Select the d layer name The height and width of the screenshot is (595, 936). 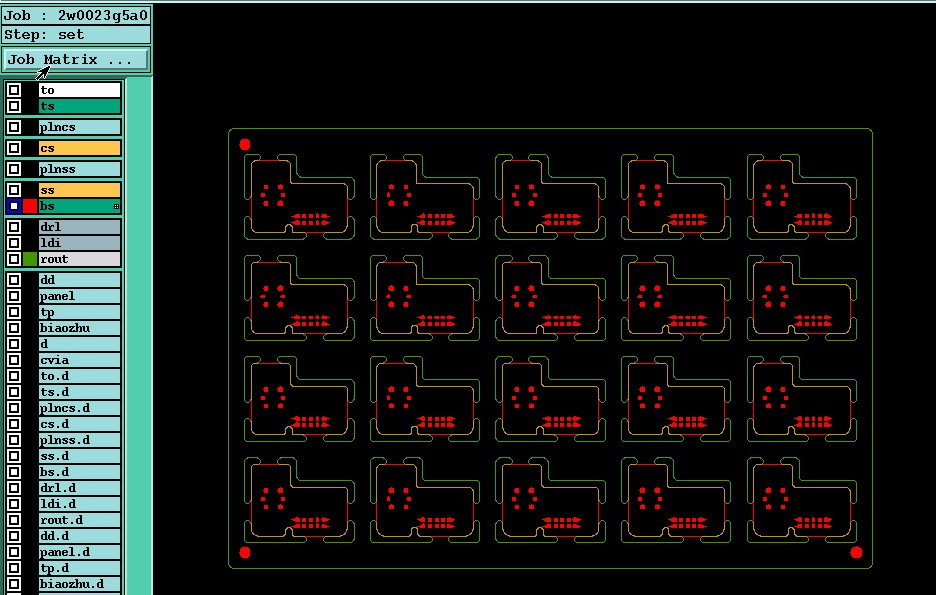point(79,344)
